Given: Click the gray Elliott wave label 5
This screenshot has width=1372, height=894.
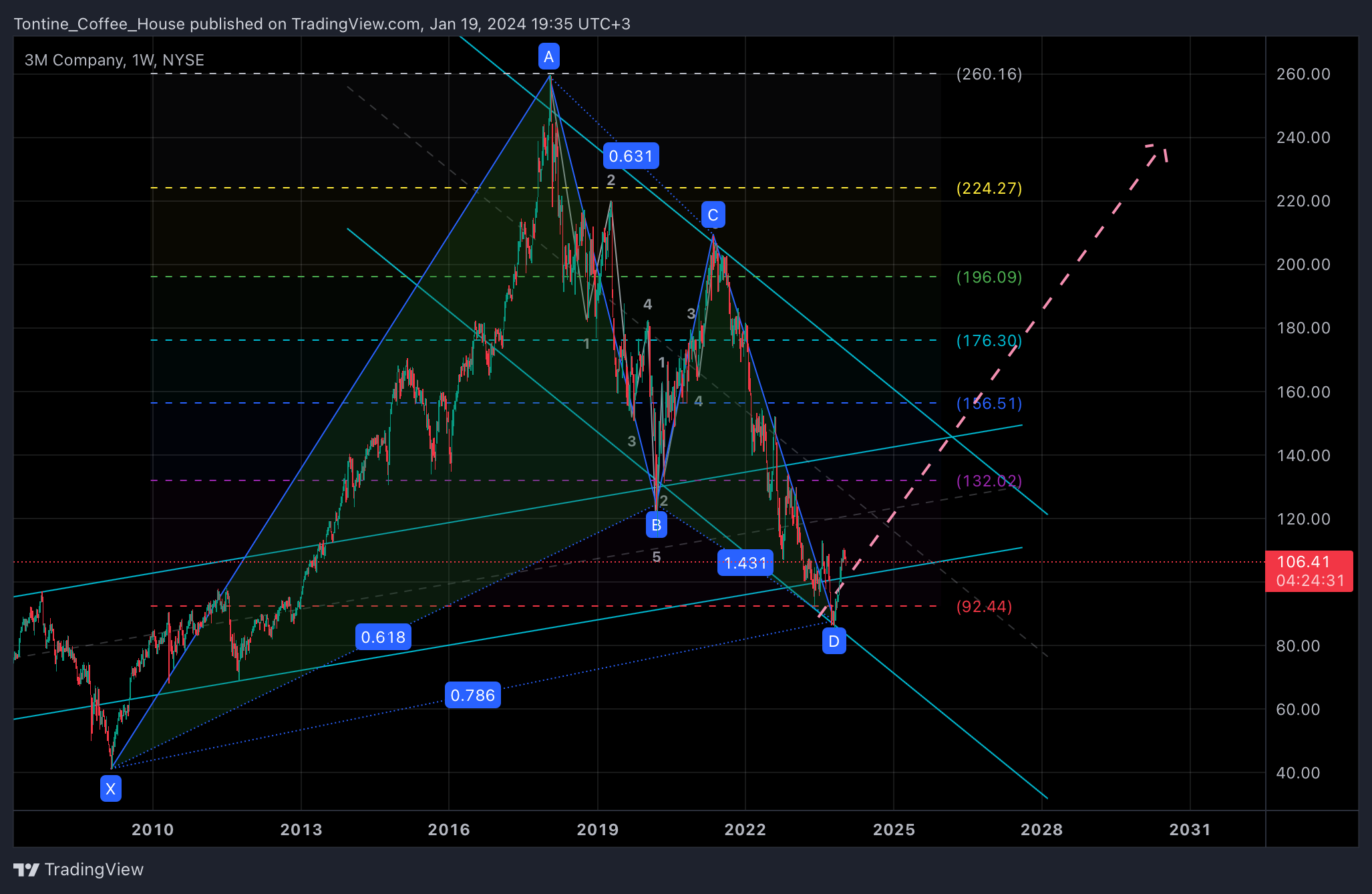Looking at the screenshot, I should tap(657, 557).
